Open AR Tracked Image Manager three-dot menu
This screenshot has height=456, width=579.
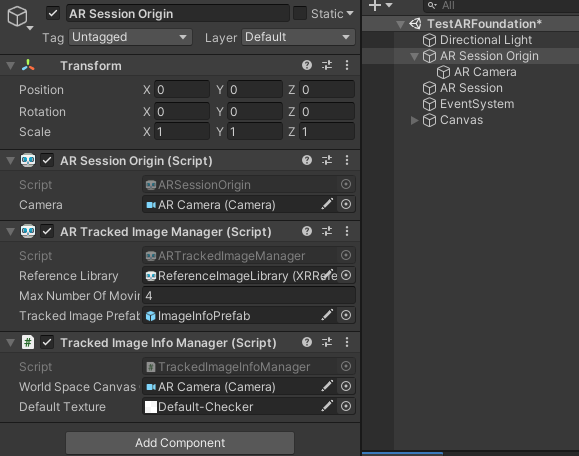click(347, 231)
